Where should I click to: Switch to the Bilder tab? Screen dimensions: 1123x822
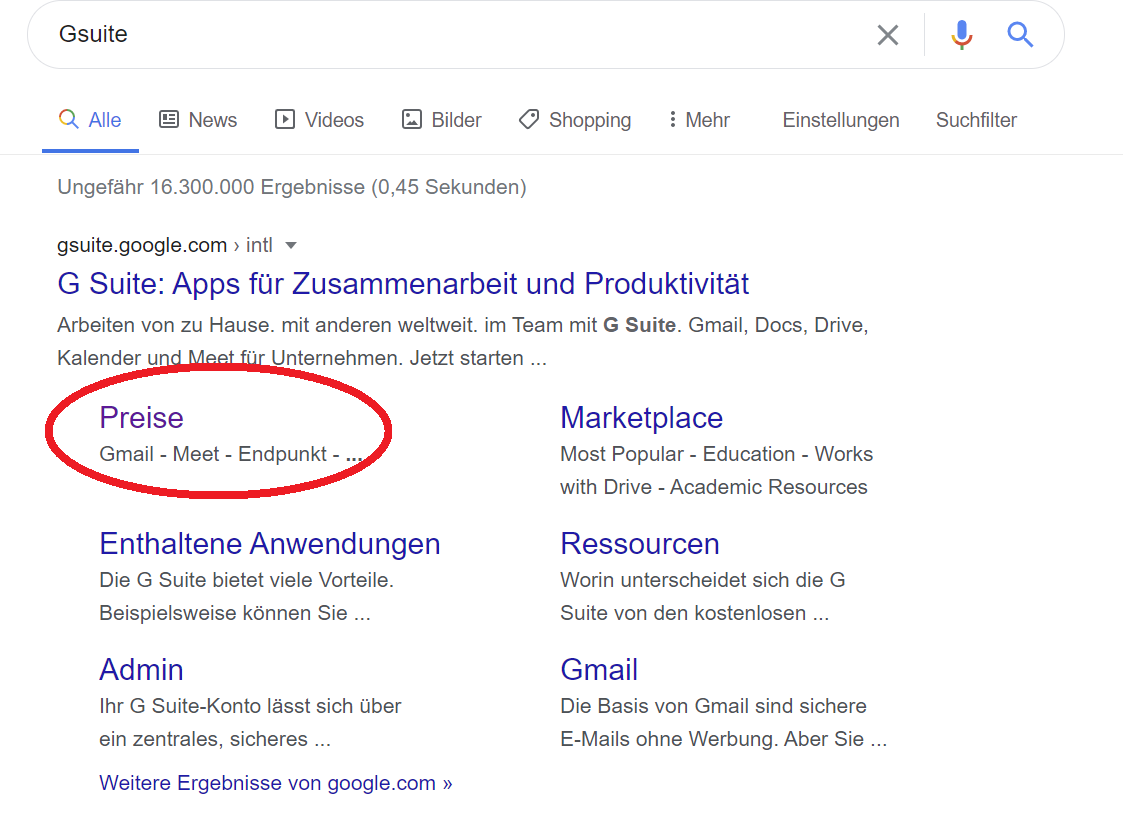pos(441,120)
